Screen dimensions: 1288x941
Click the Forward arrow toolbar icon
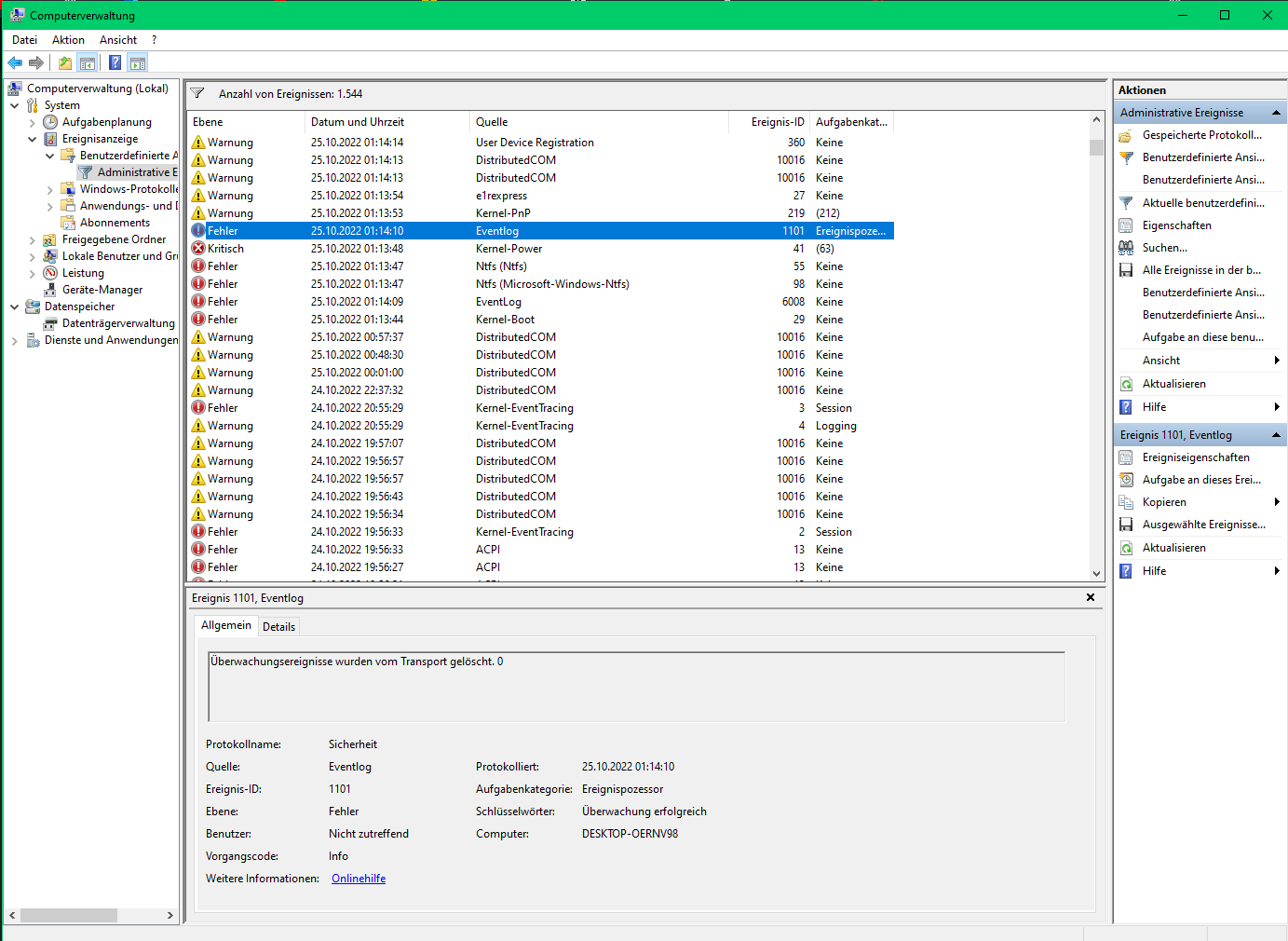(36, 62)
